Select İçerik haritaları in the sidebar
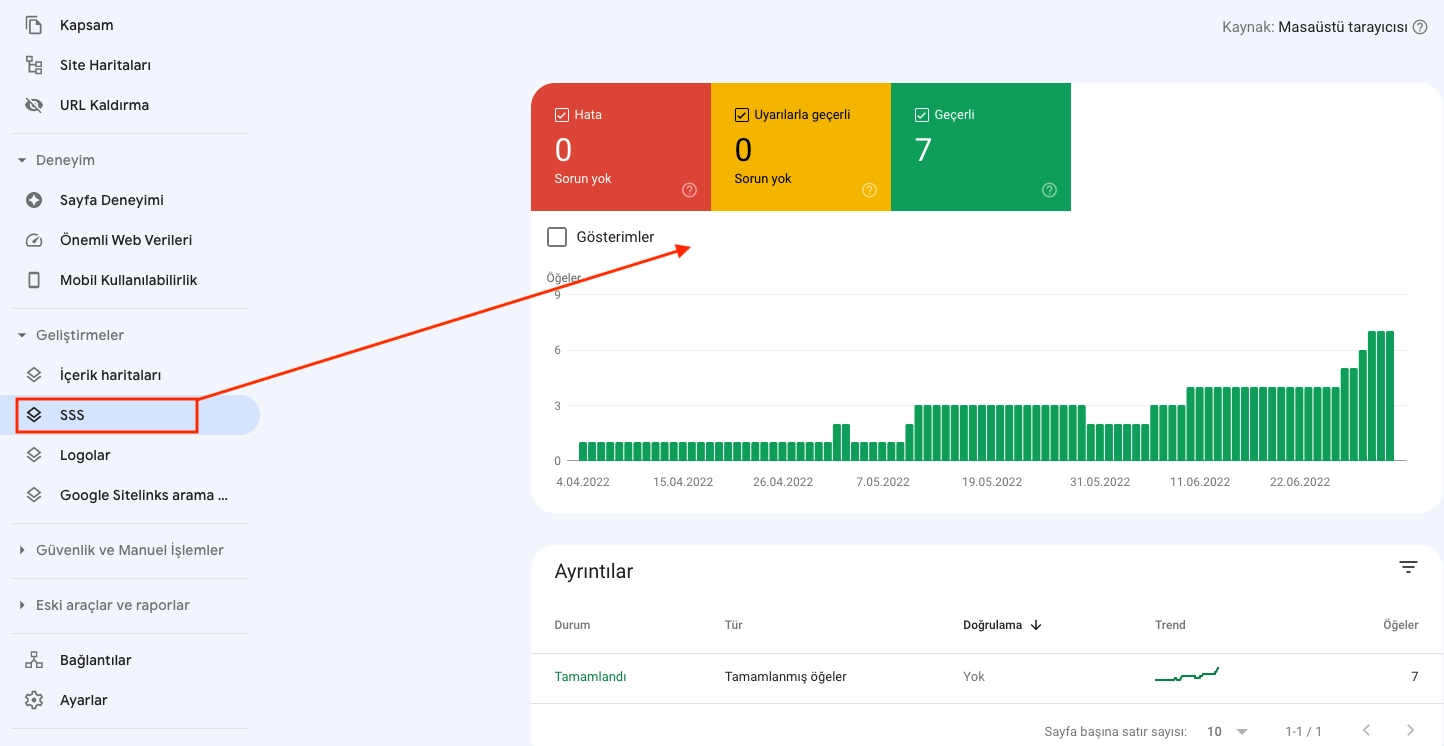The width and height of the screenshot is (1444, 746). tap(110, 374)
